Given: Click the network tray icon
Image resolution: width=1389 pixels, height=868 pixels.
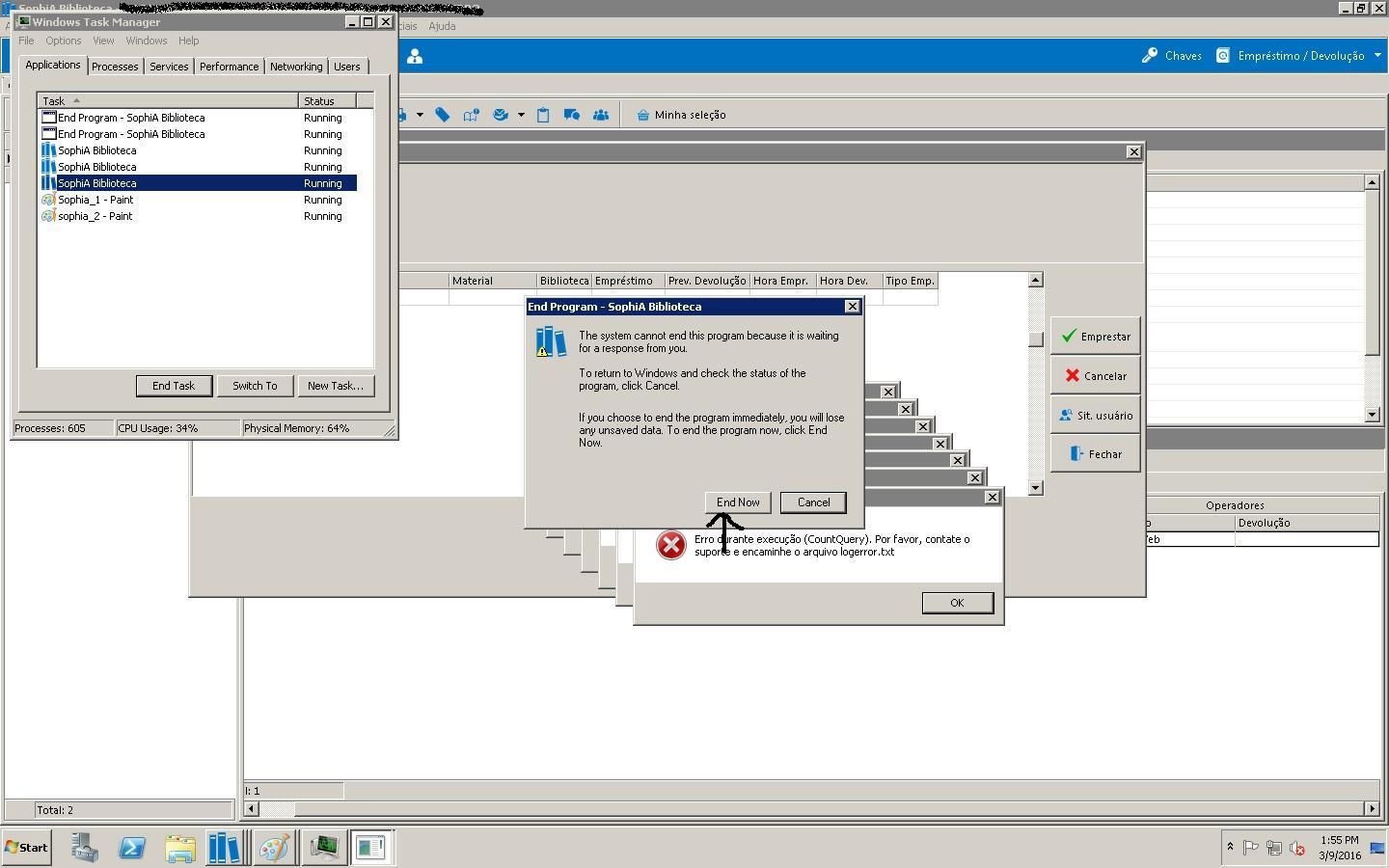Looking at the screenshot, I should pyautogui.click(x=1274, y=848).
